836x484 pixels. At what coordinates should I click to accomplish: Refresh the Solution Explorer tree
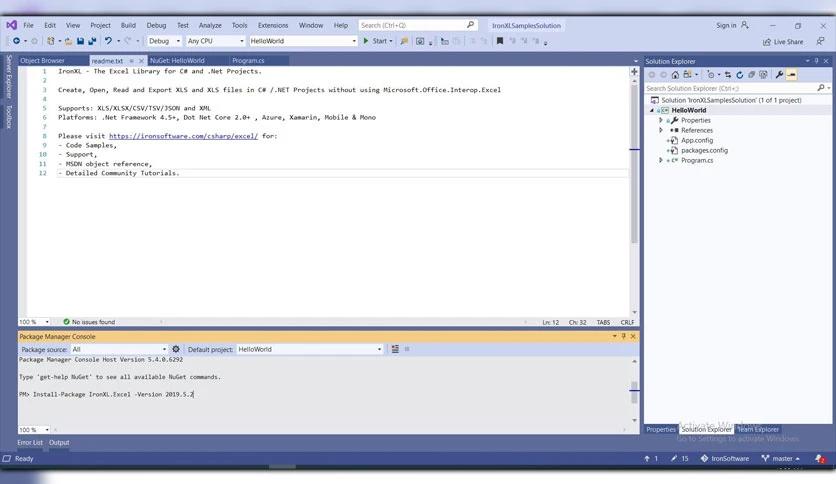(739, 75)
